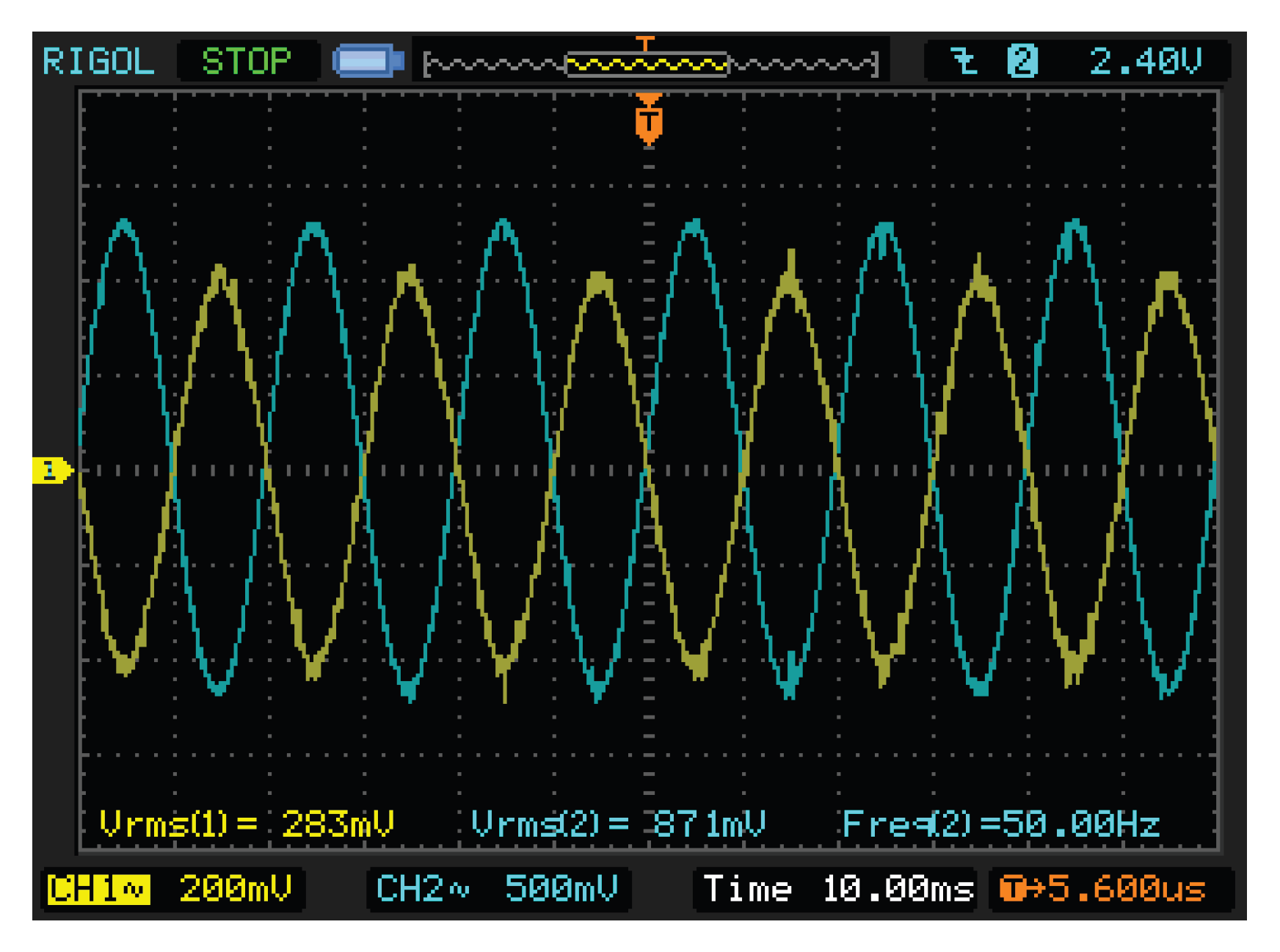Toggle the highlighted CH1 channel label
Image resolution: width=1280 pixels, height=952 pixels.
tap(98, 889)
